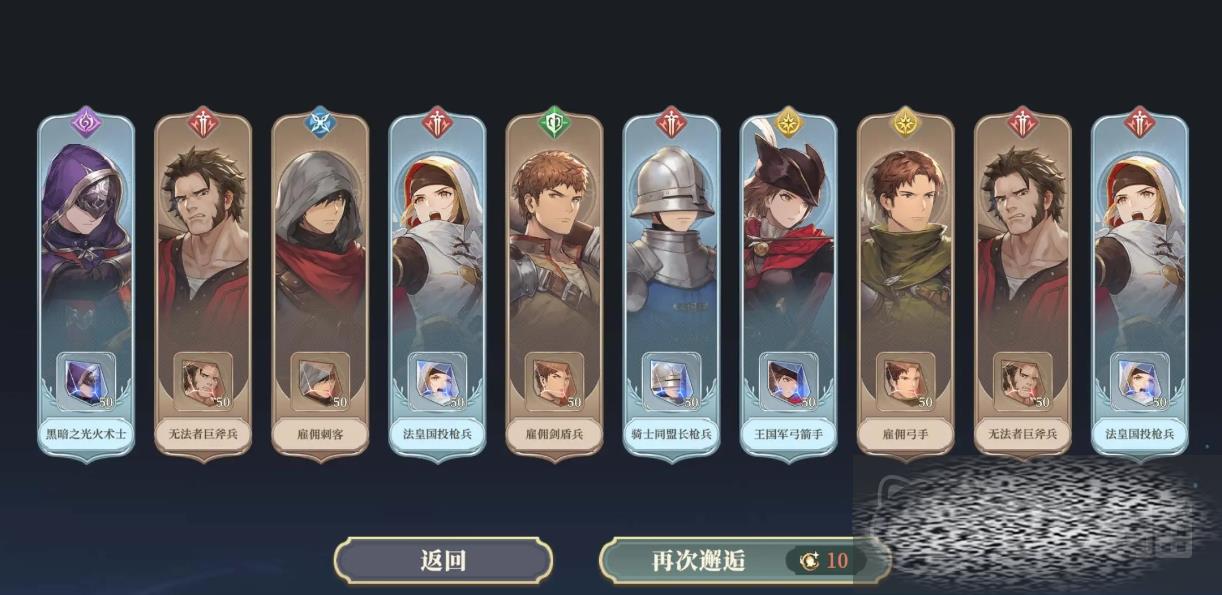Click the 返回 button
Image resolution: width=1222 pixels, height=595 pixels.
pos(443,560)
